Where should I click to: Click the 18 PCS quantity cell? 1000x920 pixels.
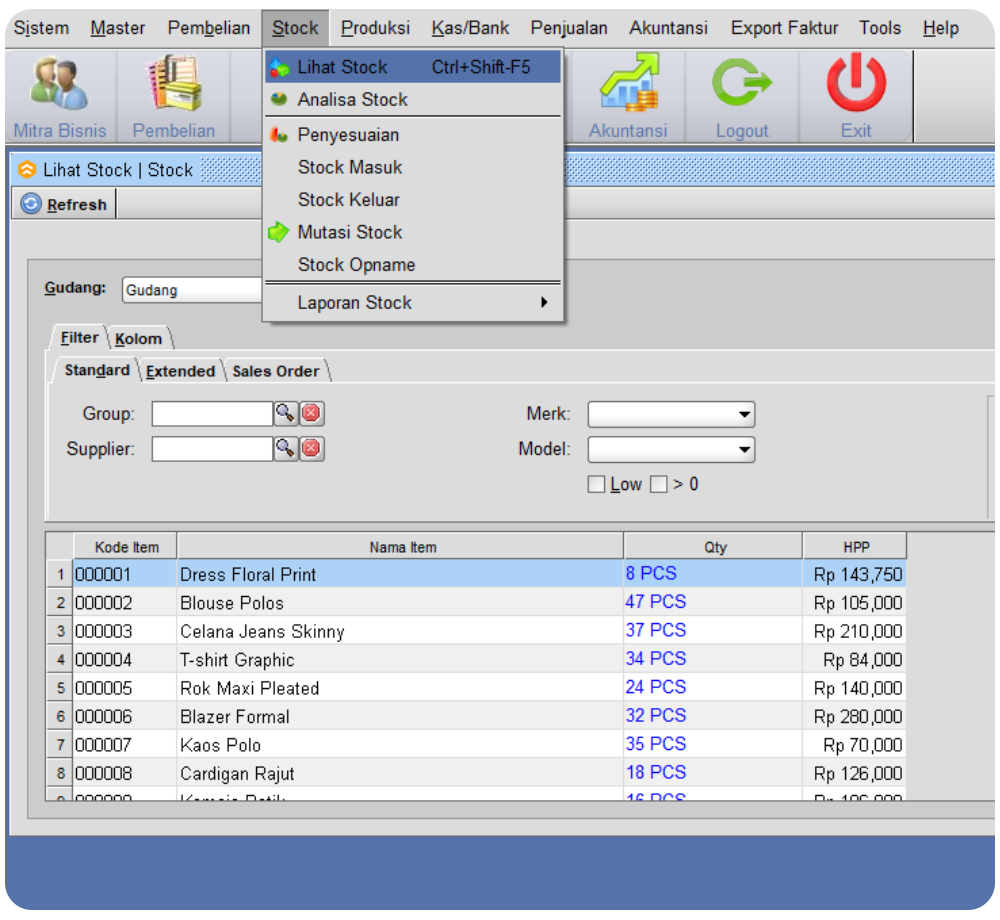pos(713,773)
